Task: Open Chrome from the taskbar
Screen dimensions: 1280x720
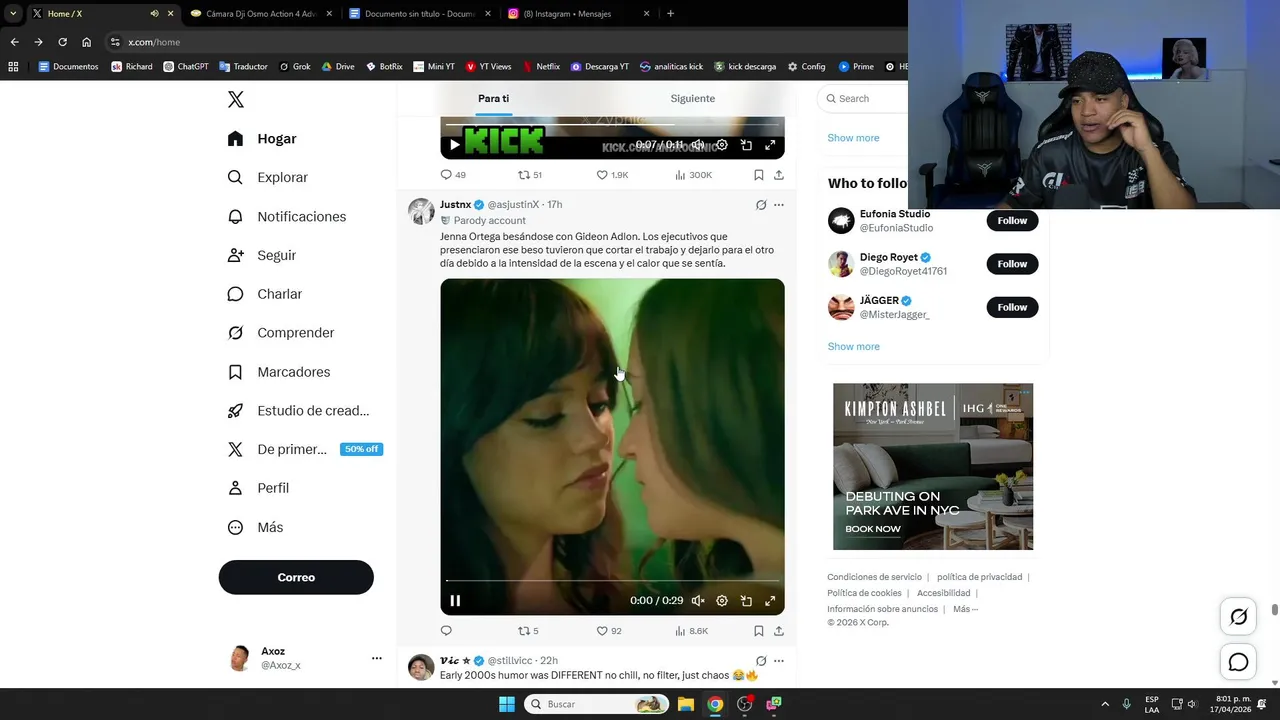Action: 715,704
